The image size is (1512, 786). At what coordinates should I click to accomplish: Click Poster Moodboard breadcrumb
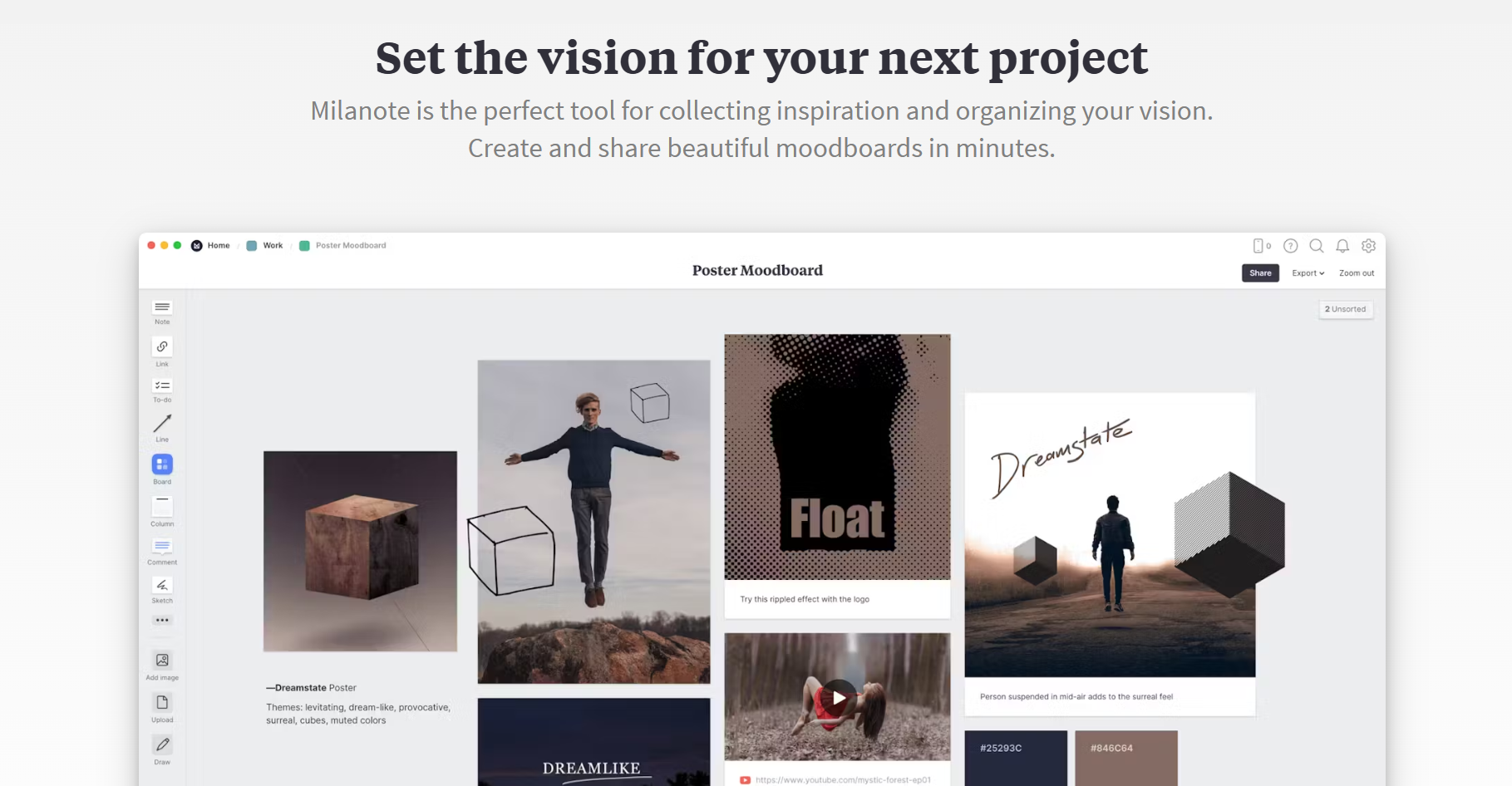351,246
